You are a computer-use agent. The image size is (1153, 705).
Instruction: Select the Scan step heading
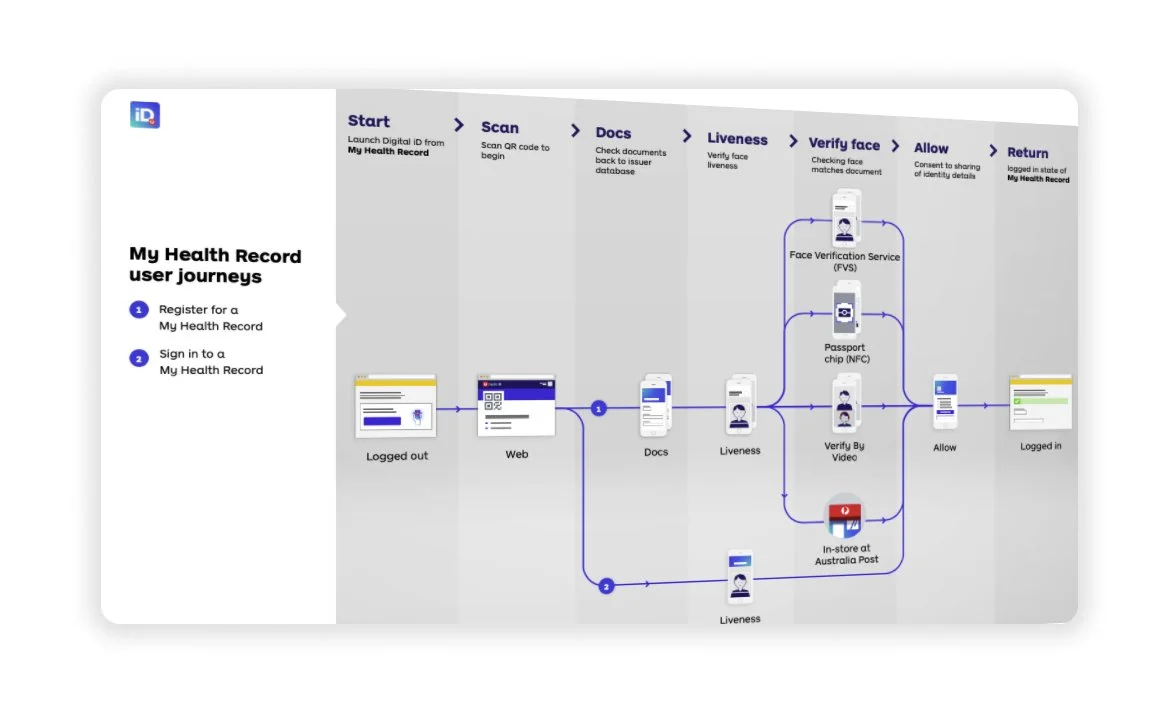click(x=500, y=127)
